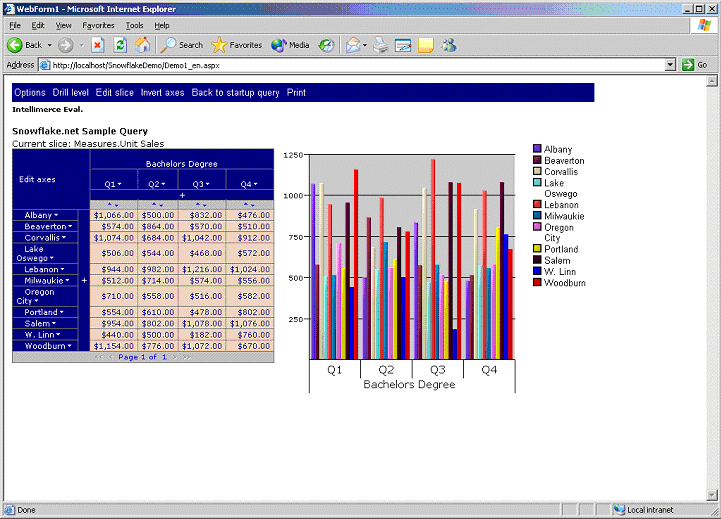Expand the Q3 column dropdown
This screenshot has height=519, width=721.
pos(207,184)
